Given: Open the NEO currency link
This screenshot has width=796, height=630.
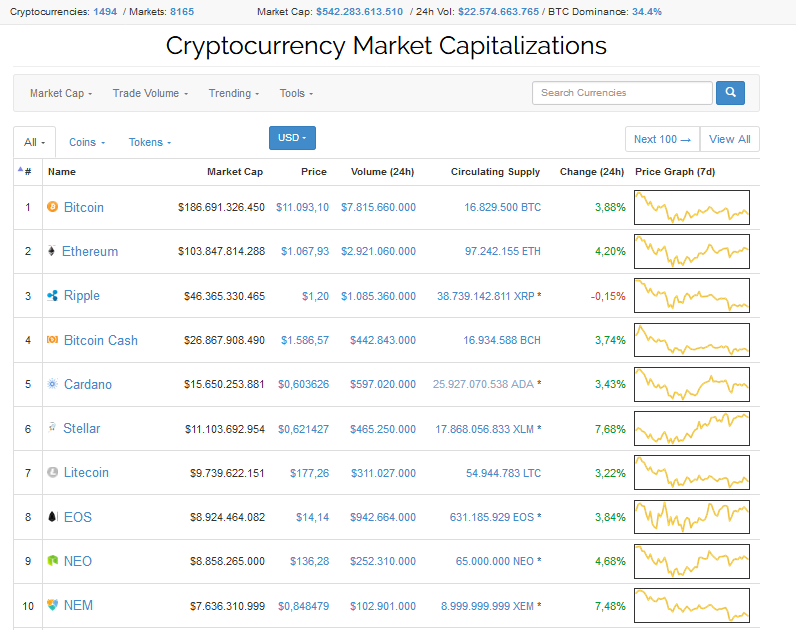Looking at the screenshot, I should (x=78, y=561).
